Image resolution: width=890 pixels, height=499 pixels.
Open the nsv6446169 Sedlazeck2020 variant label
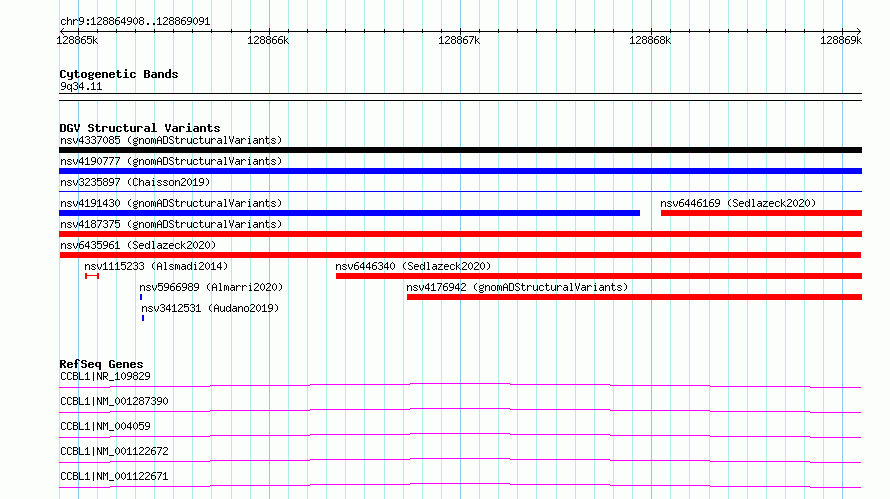click(x=738, y=203)
